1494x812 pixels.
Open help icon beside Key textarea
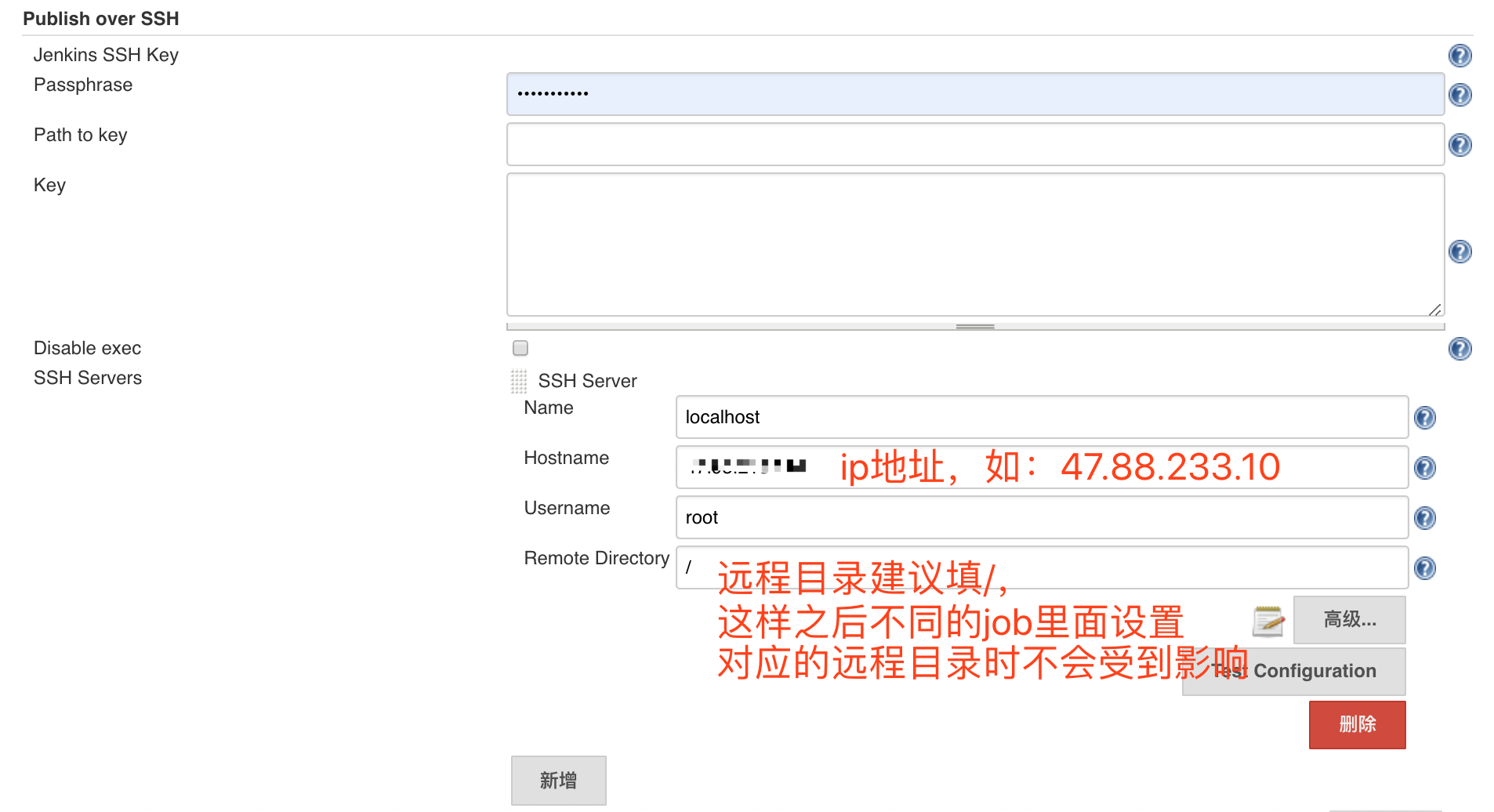(x=1460, y=252)
